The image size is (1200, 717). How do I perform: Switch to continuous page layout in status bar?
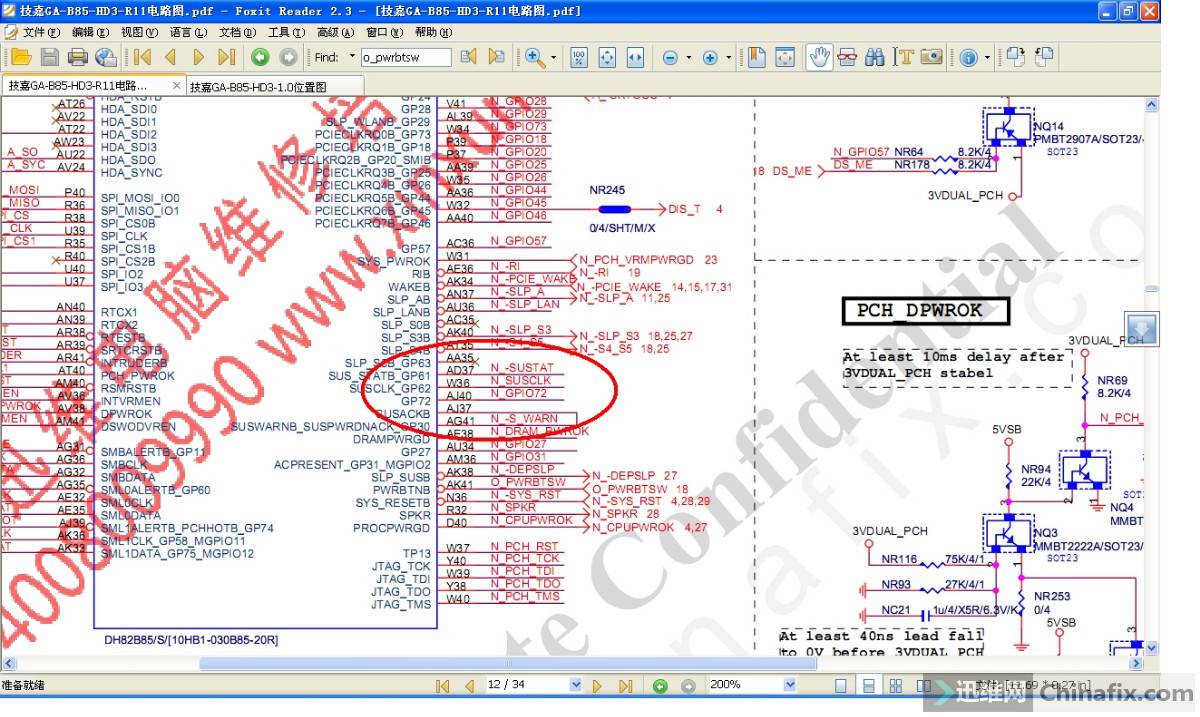[x=869, y=686]
